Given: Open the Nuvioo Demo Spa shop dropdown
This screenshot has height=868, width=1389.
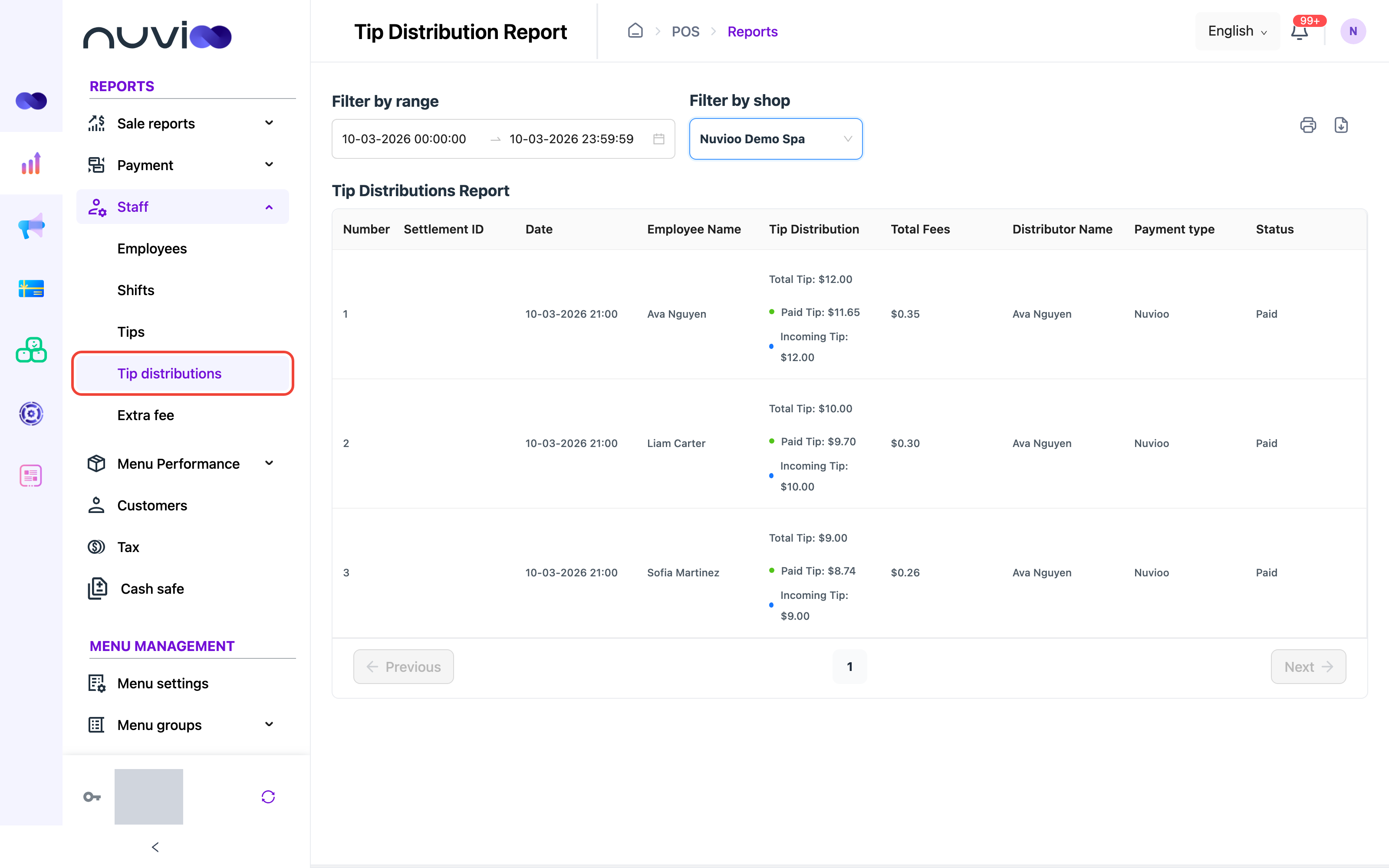Looking at the screenshot, I should [775, 139].
